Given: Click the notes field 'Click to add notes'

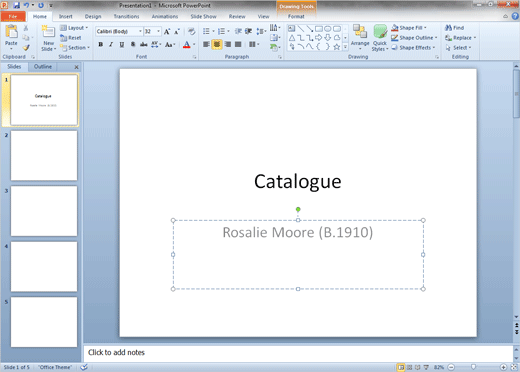Looking at the screenshot, I should click(x=298, y=353).
